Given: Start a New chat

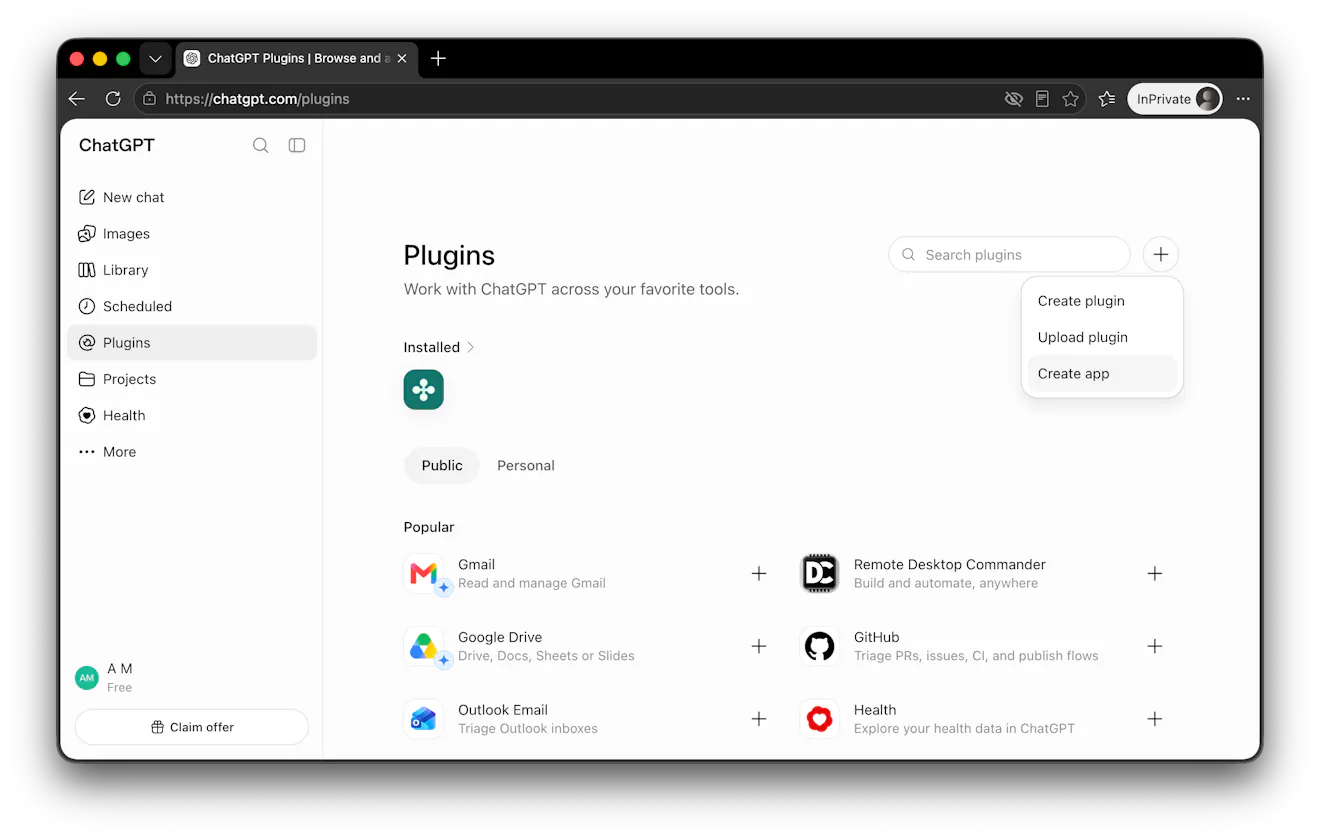Looking at the screenshot, I should 192,198.
